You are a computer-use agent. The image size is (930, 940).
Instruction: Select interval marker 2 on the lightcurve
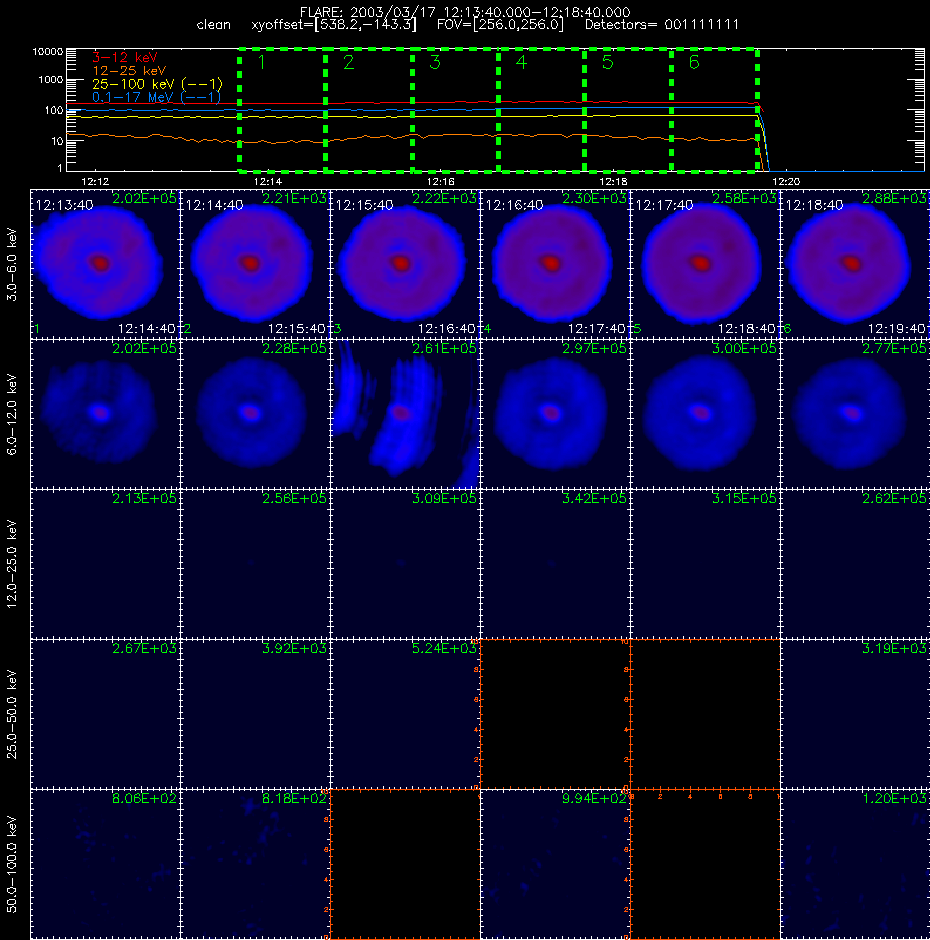point(348,62)
